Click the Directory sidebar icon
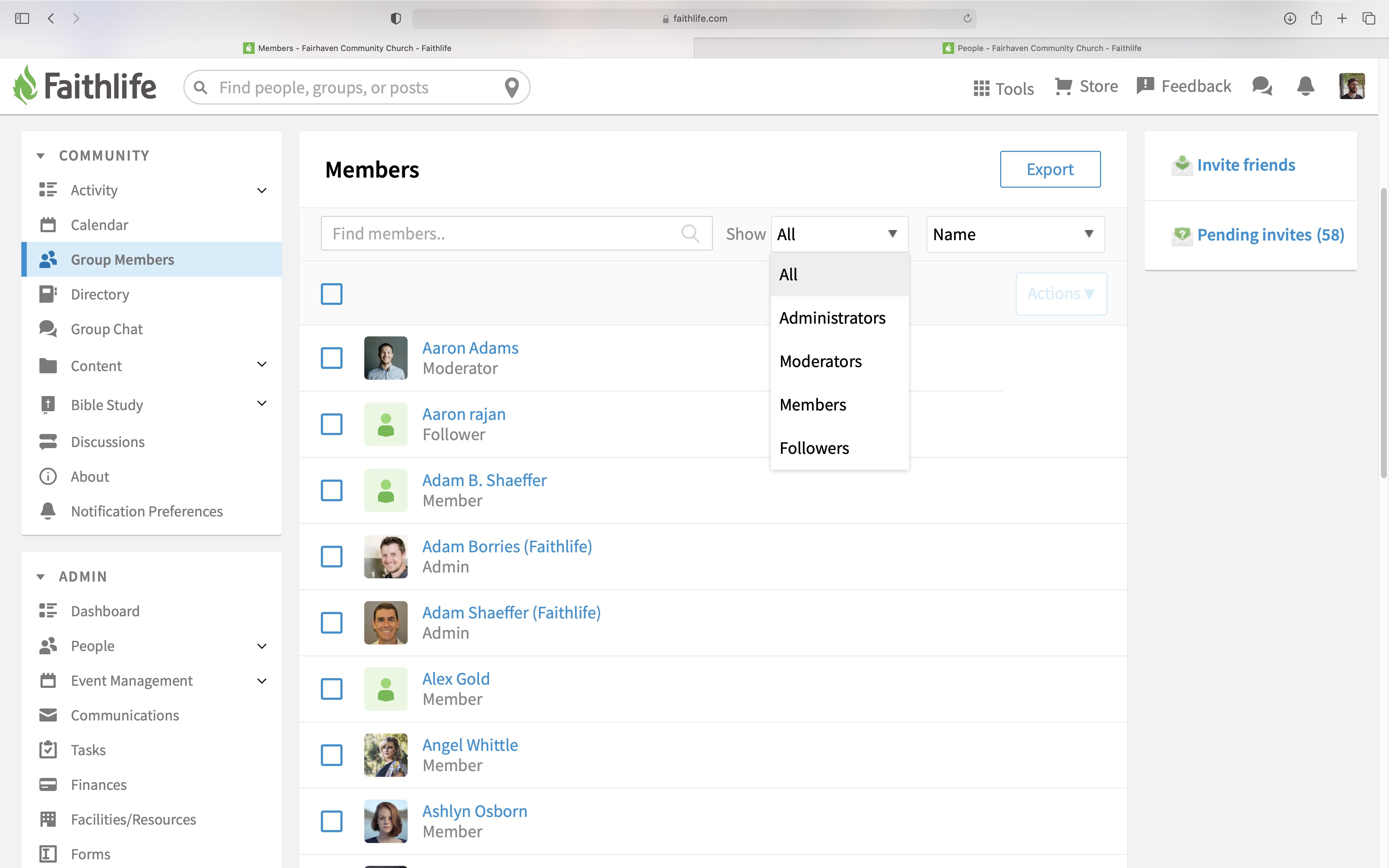Screen dimensions: 1389x868 tap(48, 294)
